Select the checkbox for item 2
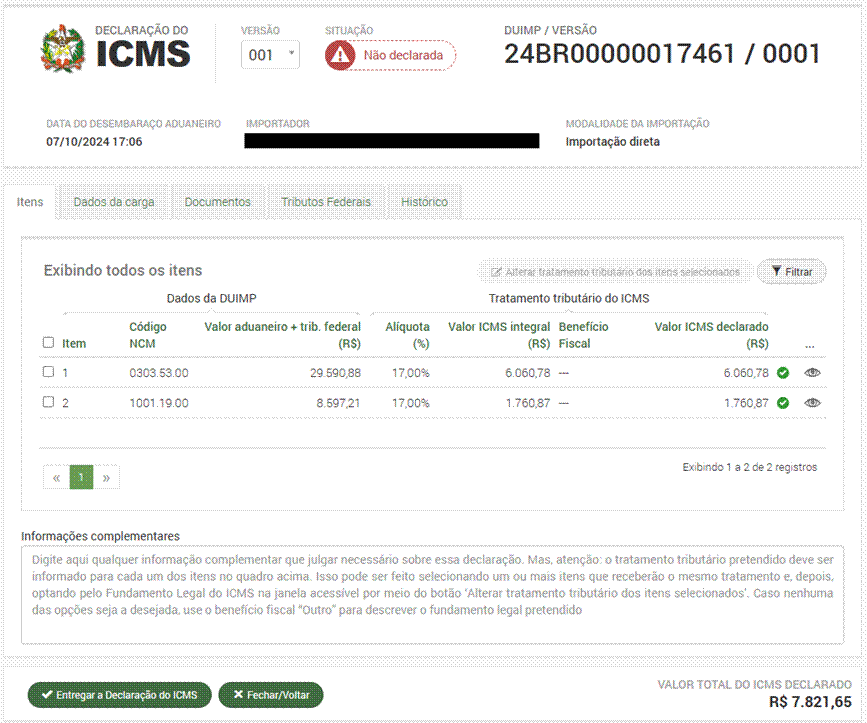Image resolution: width=867 pixels, height=723 pixels. [49, 402]
